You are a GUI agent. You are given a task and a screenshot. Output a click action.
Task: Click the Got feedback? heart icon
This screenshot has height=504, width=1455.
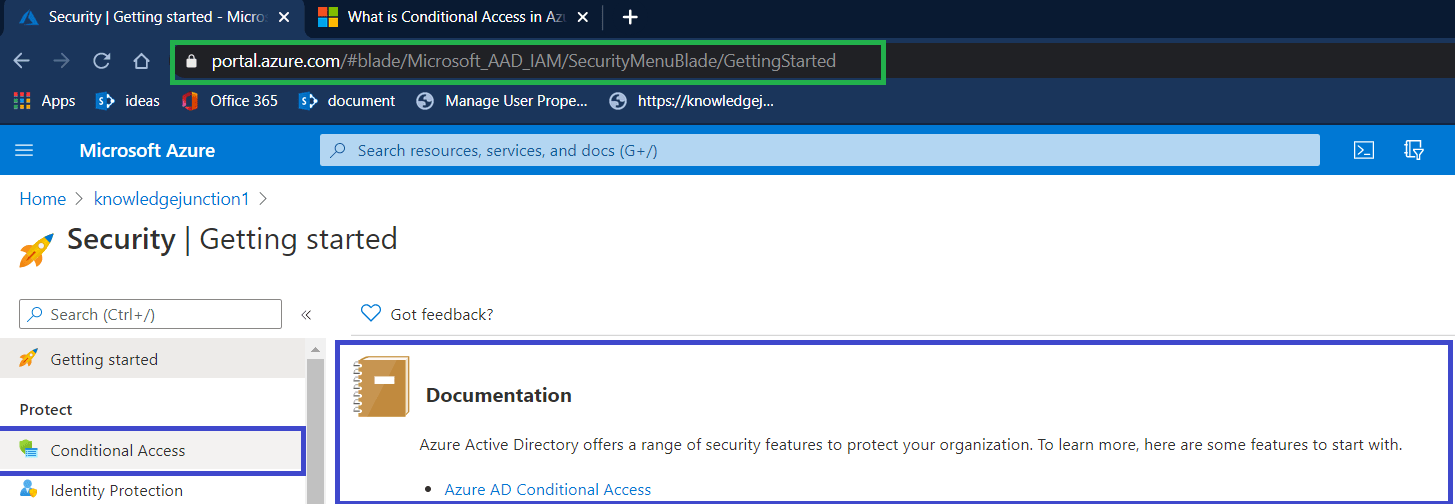371,313
